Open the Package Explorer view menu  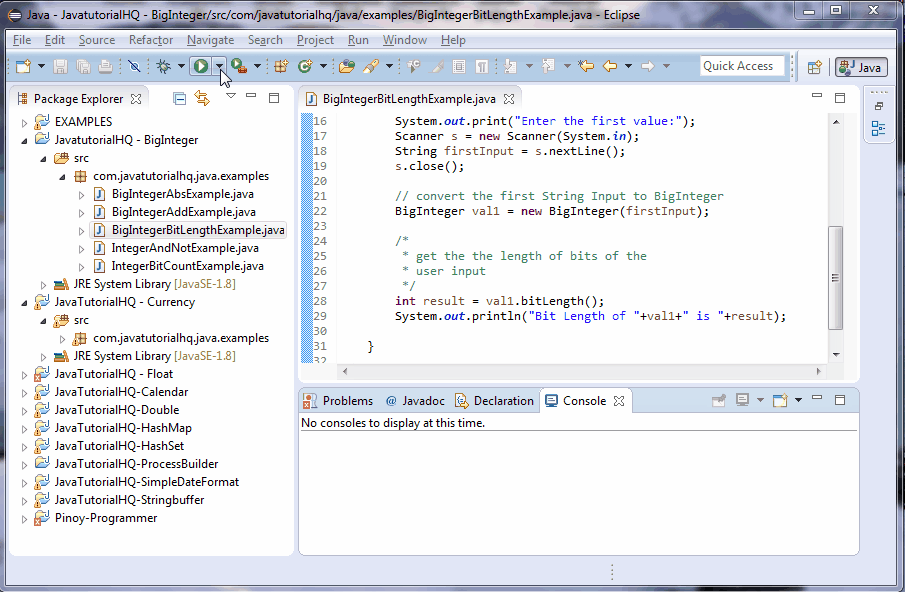tap(230, 97)
